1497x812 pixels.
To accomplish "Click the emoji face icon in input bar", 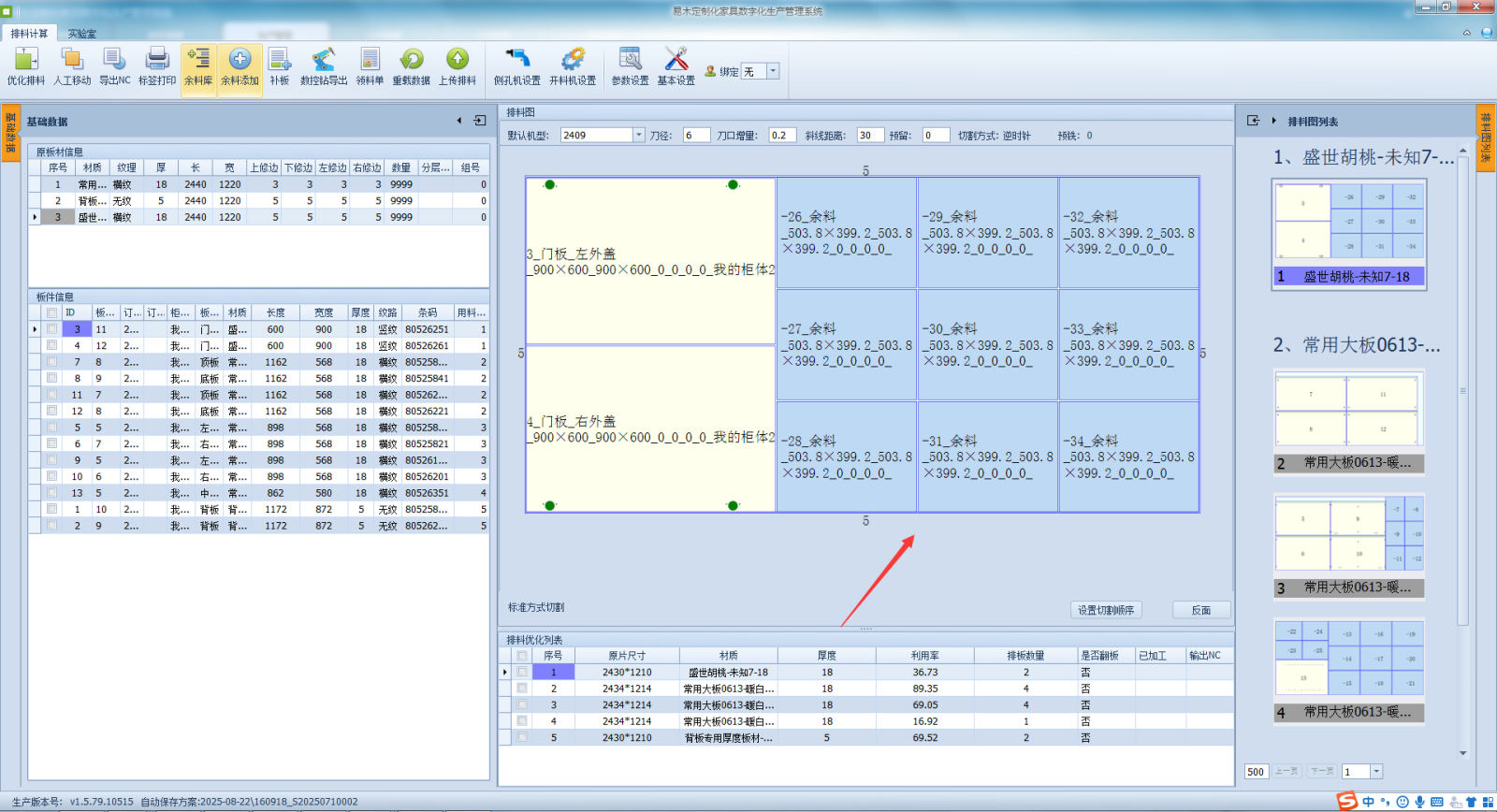I will [1403, 802].
